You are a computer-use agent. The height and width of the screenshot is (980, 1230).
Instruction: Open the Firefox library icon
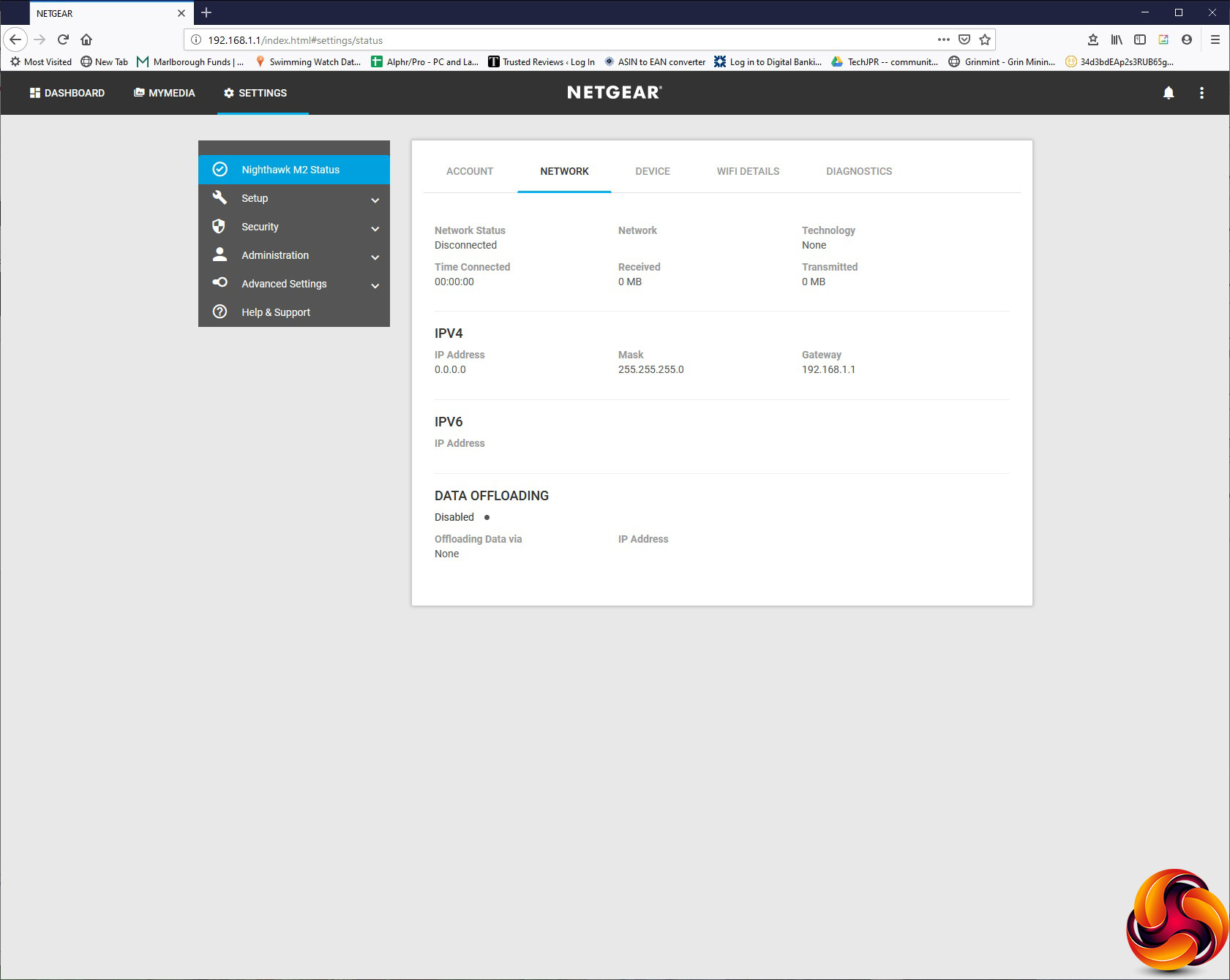(x=1117, y=39)
